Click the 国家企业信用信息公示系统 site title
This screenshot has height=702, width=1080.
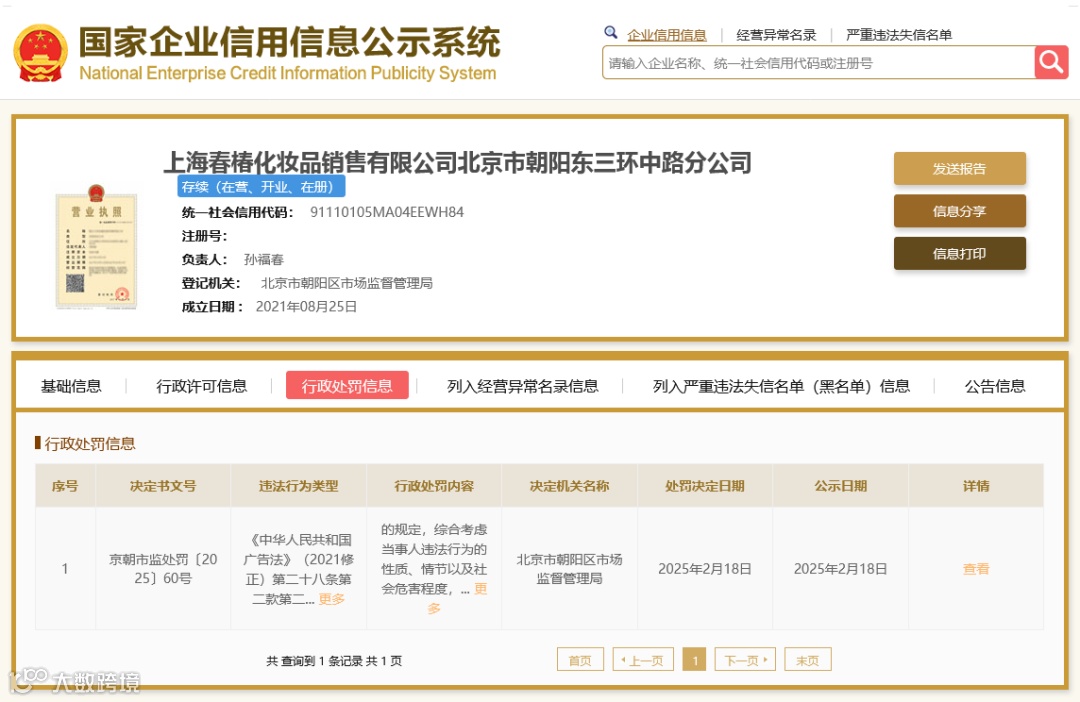pyautogui.click(x=289, y=41)
